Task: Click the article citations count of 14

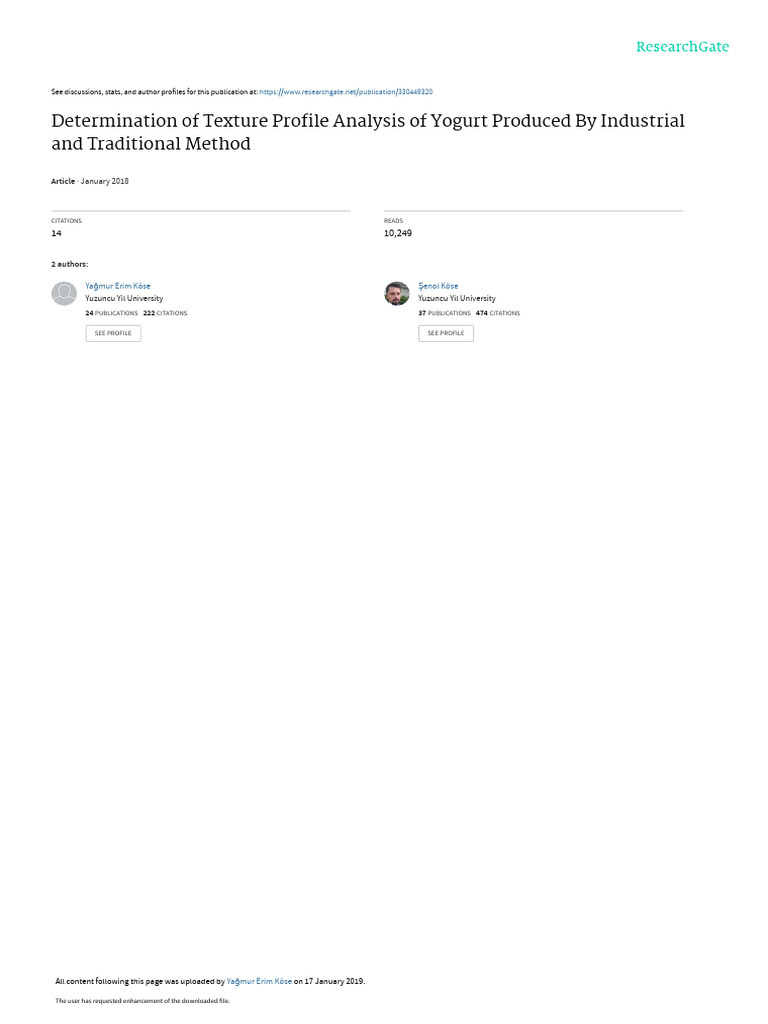Action: coord(56,233)
